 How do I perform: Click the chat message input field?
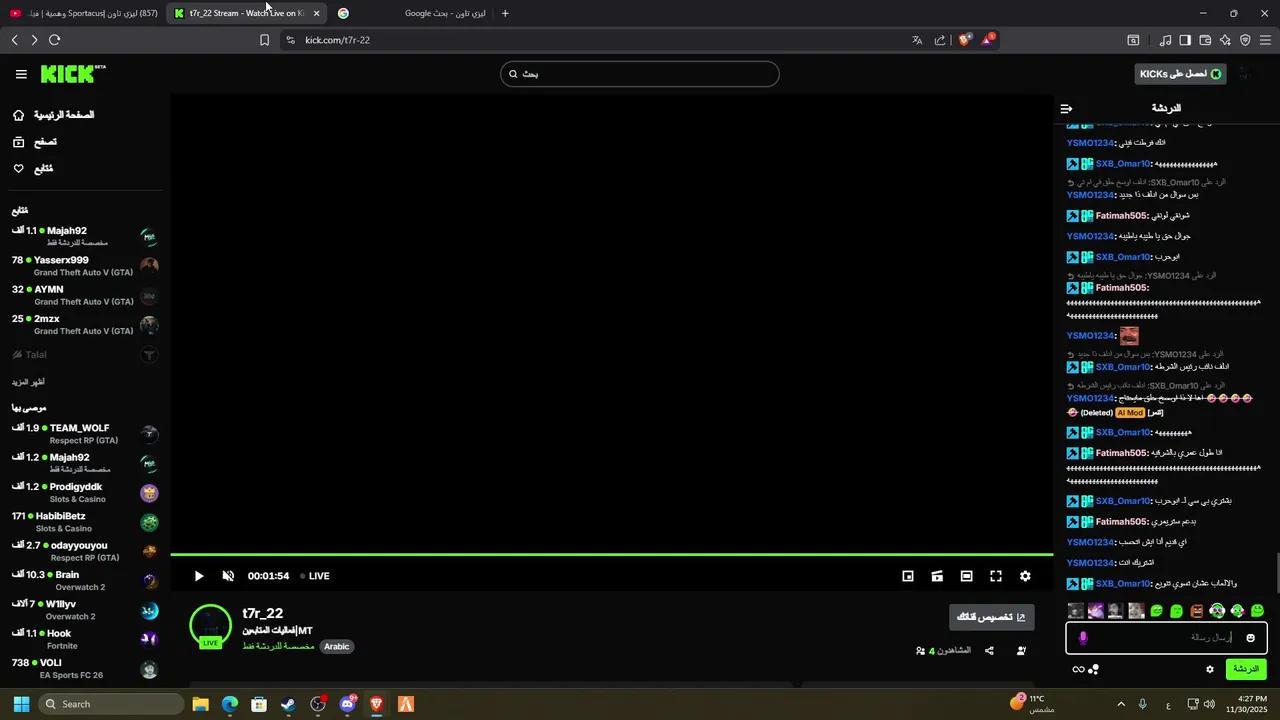tap(1167, 638)
